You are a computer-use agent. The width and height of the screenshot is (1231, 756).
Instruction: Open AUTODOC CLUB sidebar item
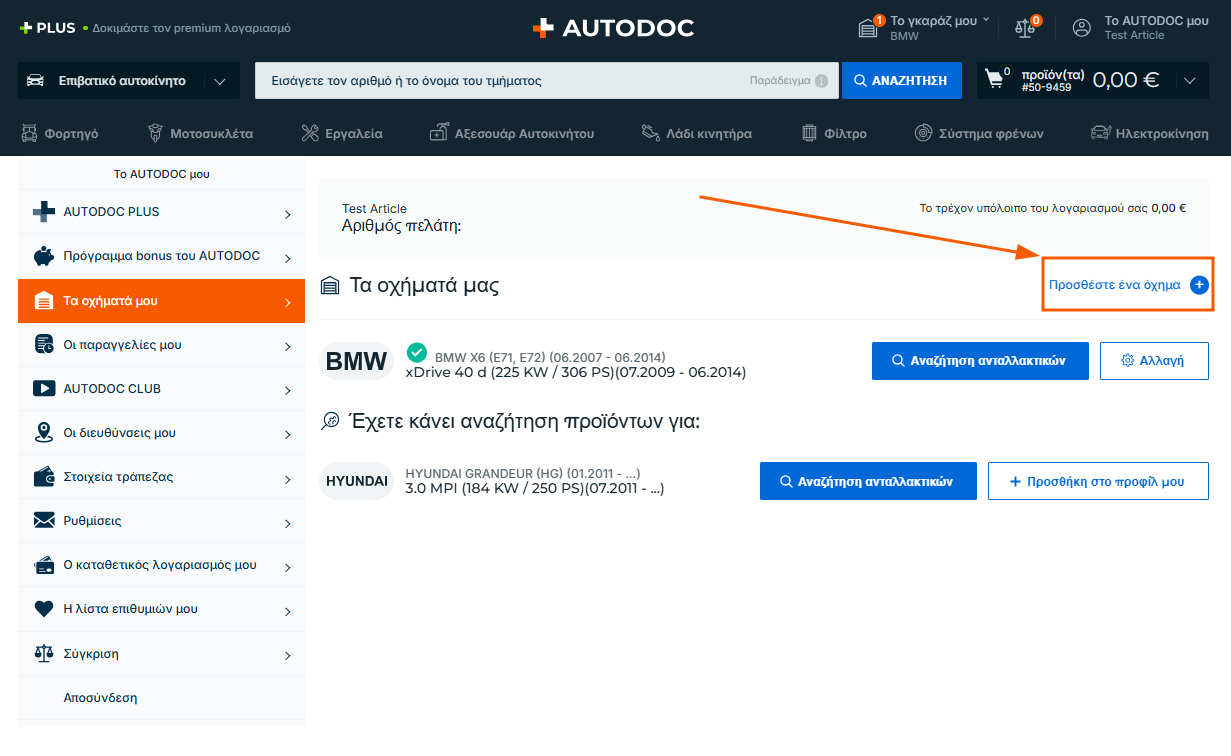pyautogui.click(x=161, y=389)
